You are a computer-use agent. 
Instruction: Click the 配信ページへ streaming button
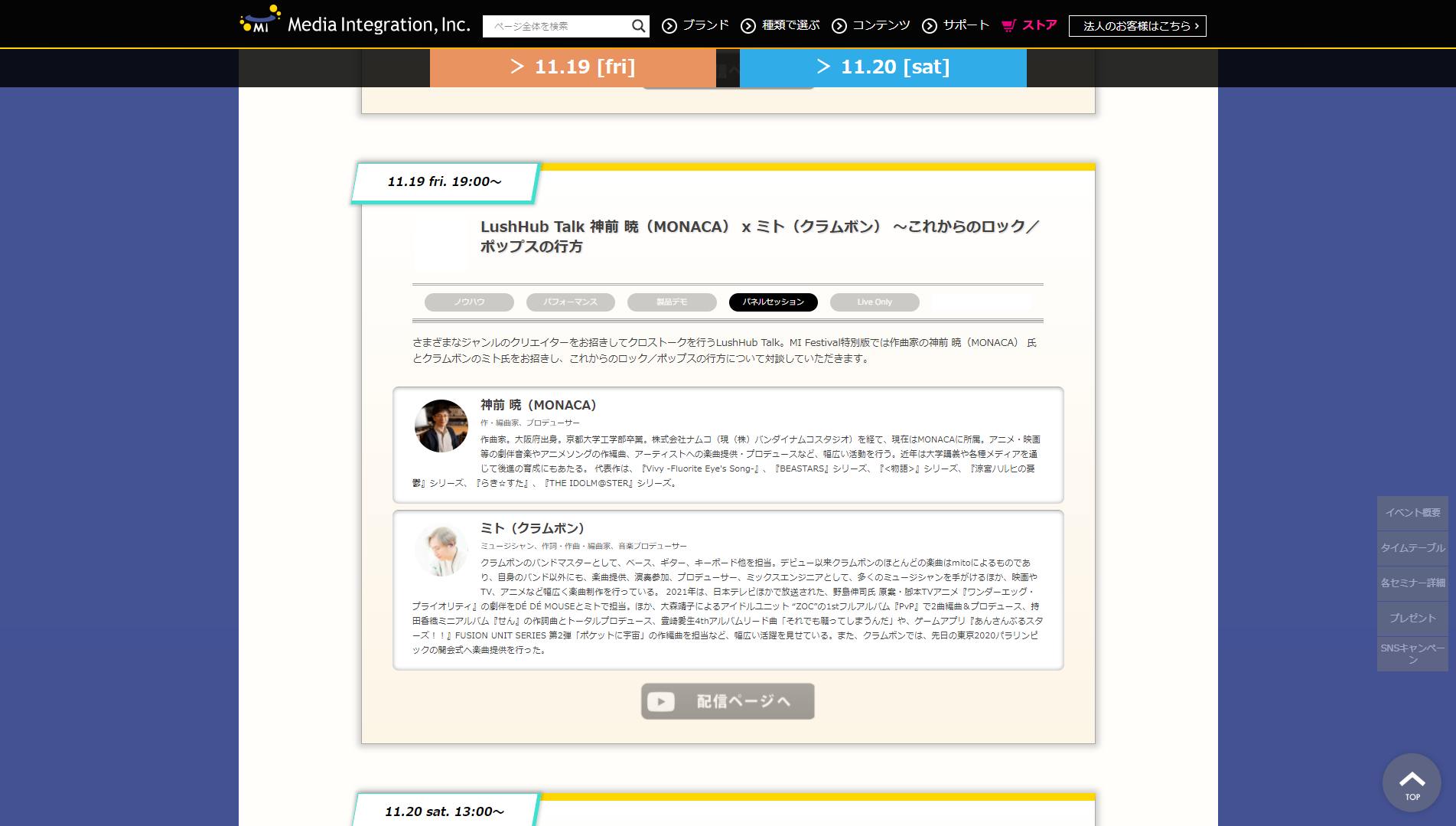click(728, 701)
